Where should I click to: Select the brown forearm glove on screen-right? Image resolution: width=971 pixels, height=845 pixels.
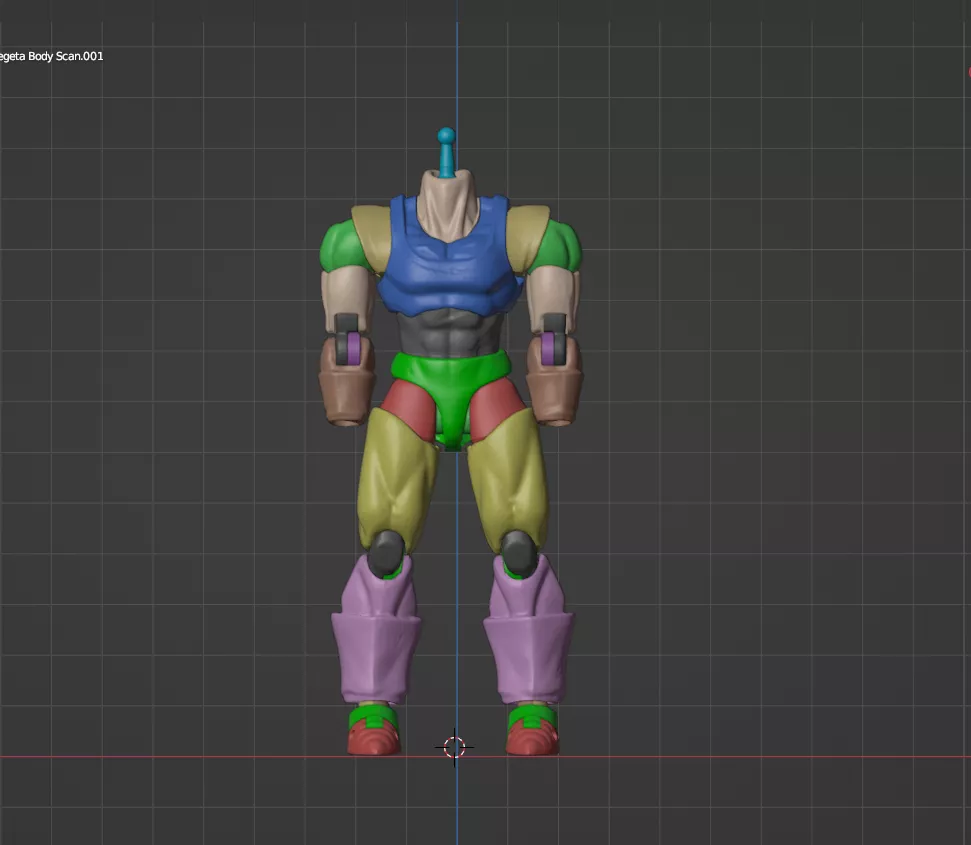(555, 393)
